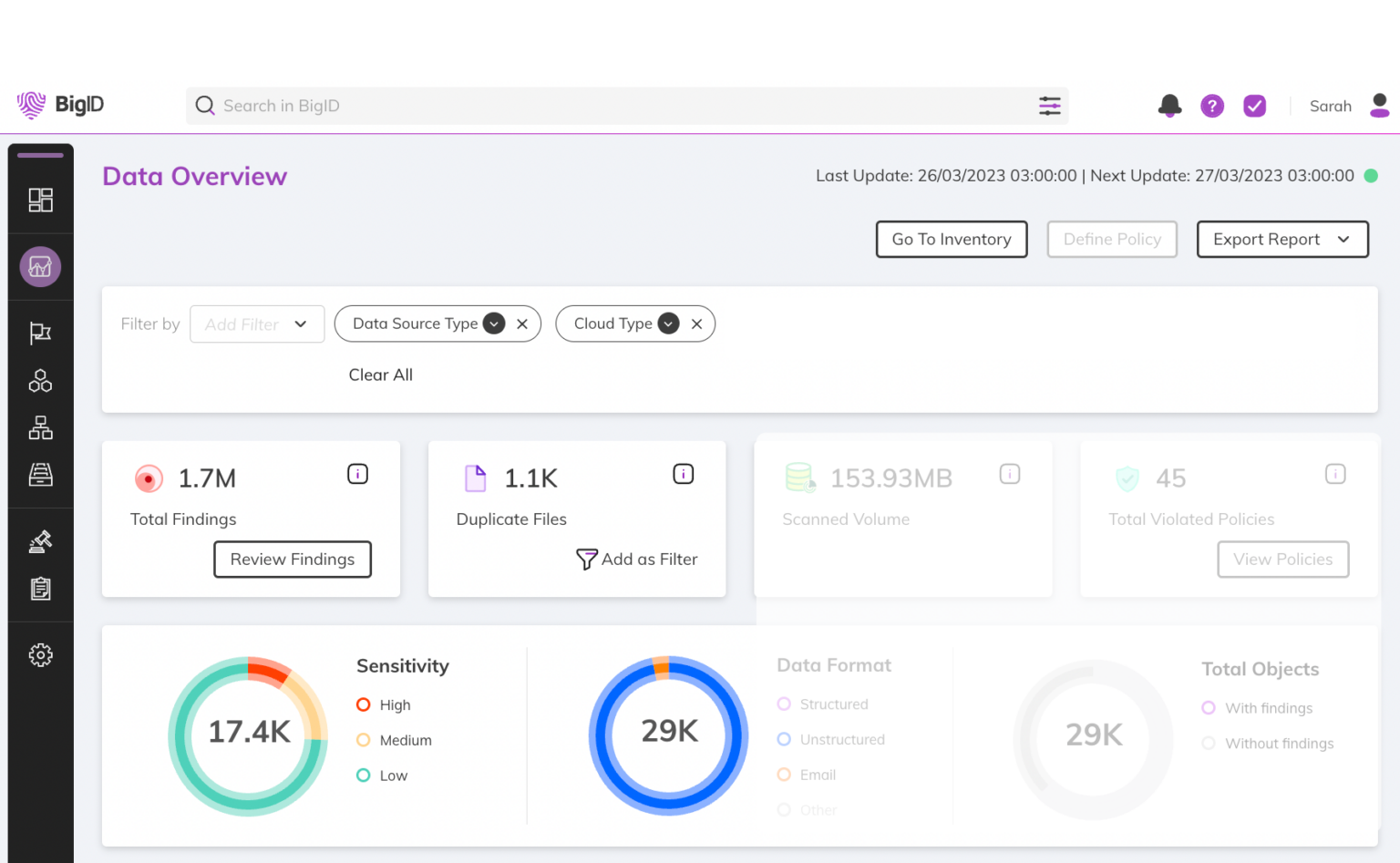Viewport: 1400px width, 863px height.
Task: Select the High sensitivity radio button
Action: pyautogui.click(x=363, y=704)
